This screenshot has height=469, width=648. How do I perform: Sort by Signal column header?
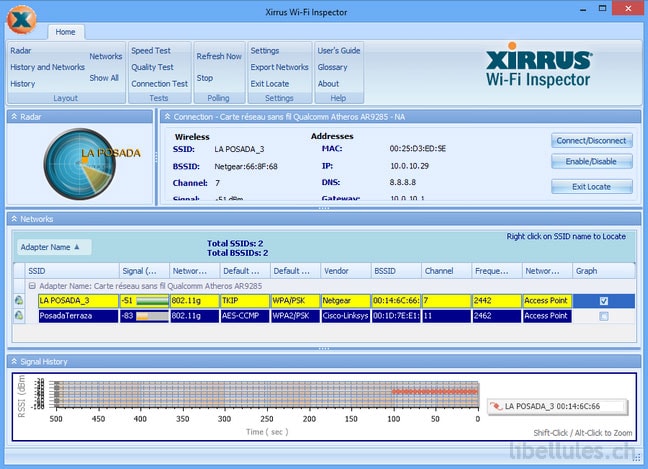click(x=144, y=271)
